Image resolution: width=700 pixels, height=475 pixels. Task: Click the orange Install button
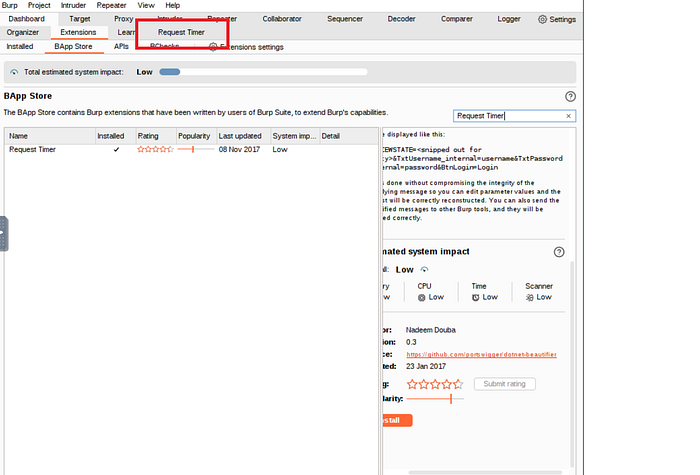[x=397, y=420]
